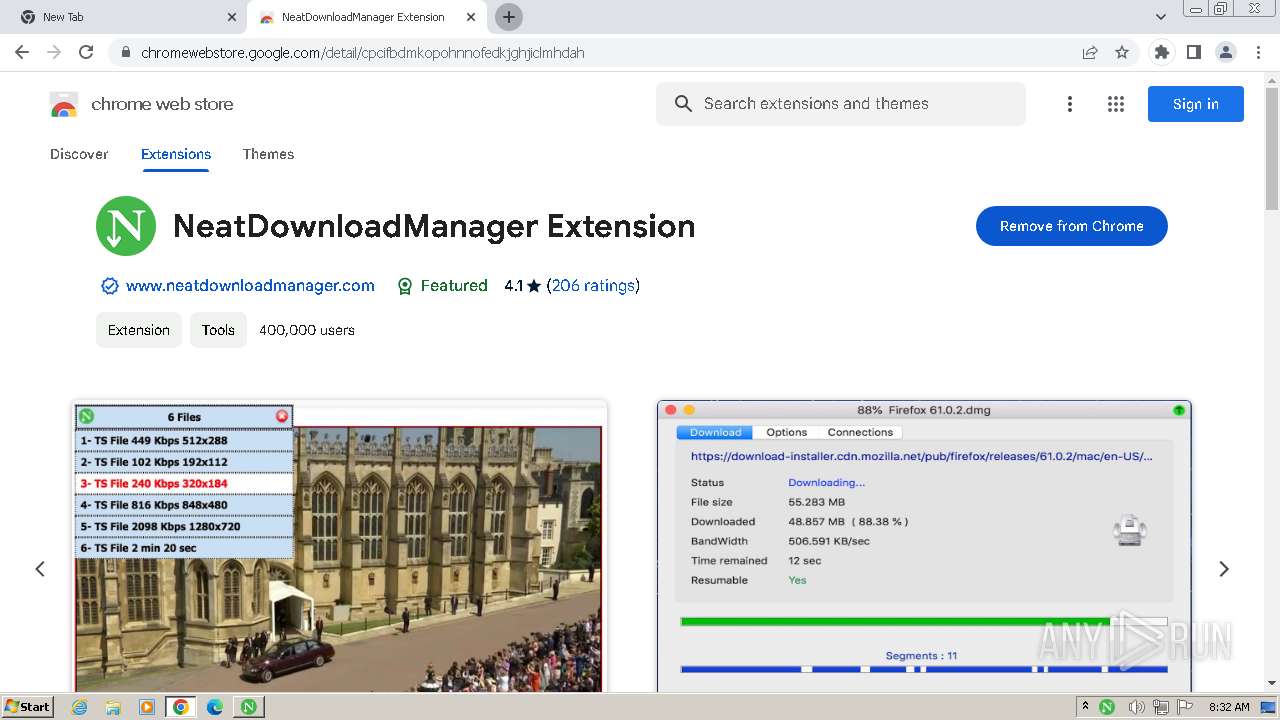Open web store more options dots
The image size is (1280, 720).
1069,104
